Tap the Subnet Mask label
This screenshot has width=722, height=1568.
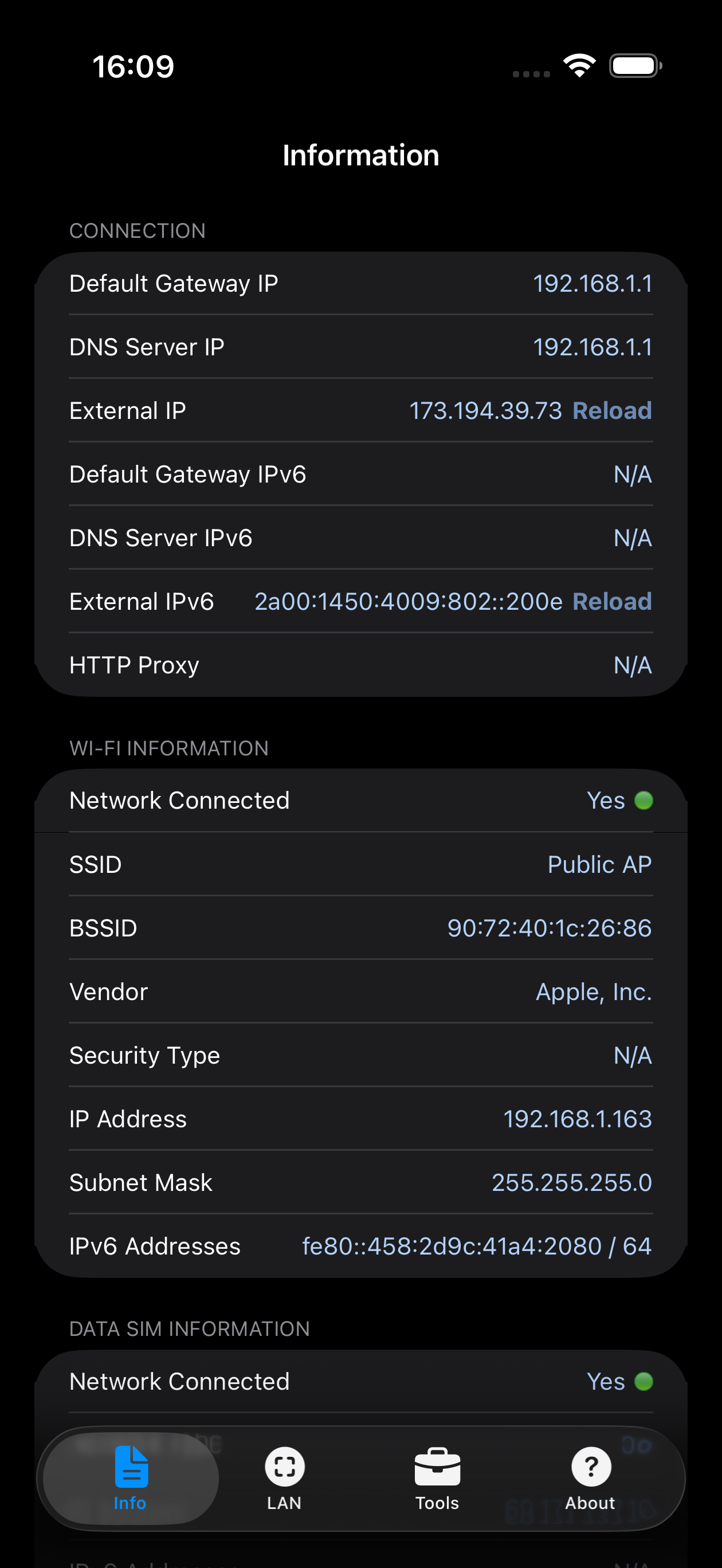tap(140, 1183)
